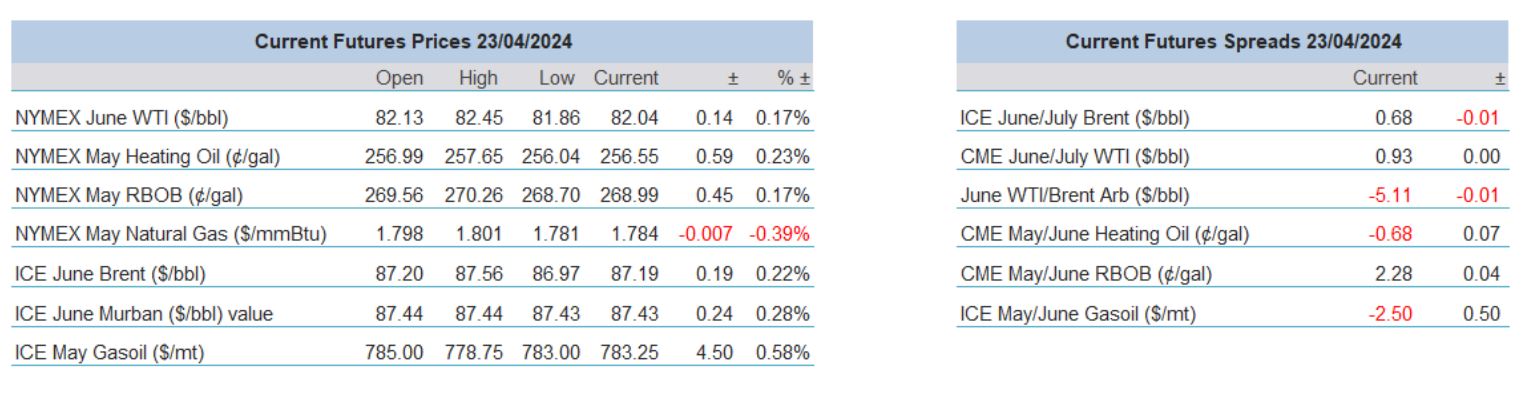Viewport: 1522px width, 407px height.
Task: Click the % ± column header
Action: tap(792, 78)
